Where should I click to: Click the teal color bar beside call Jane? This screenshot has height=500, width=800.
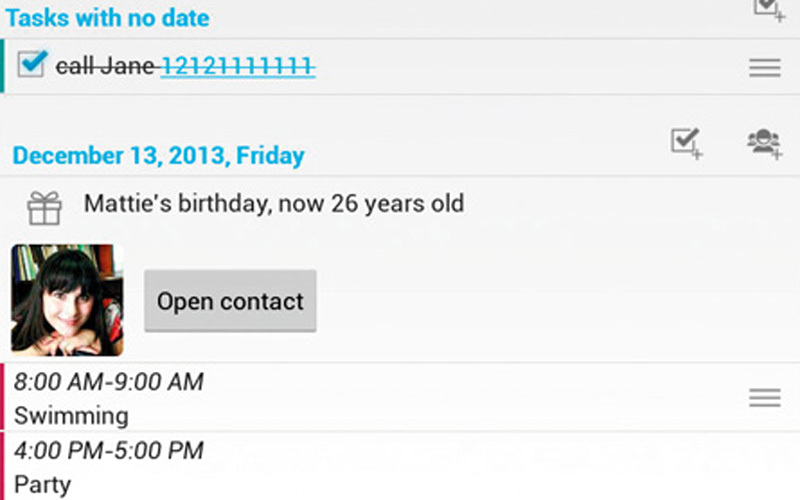pos(3,67)
